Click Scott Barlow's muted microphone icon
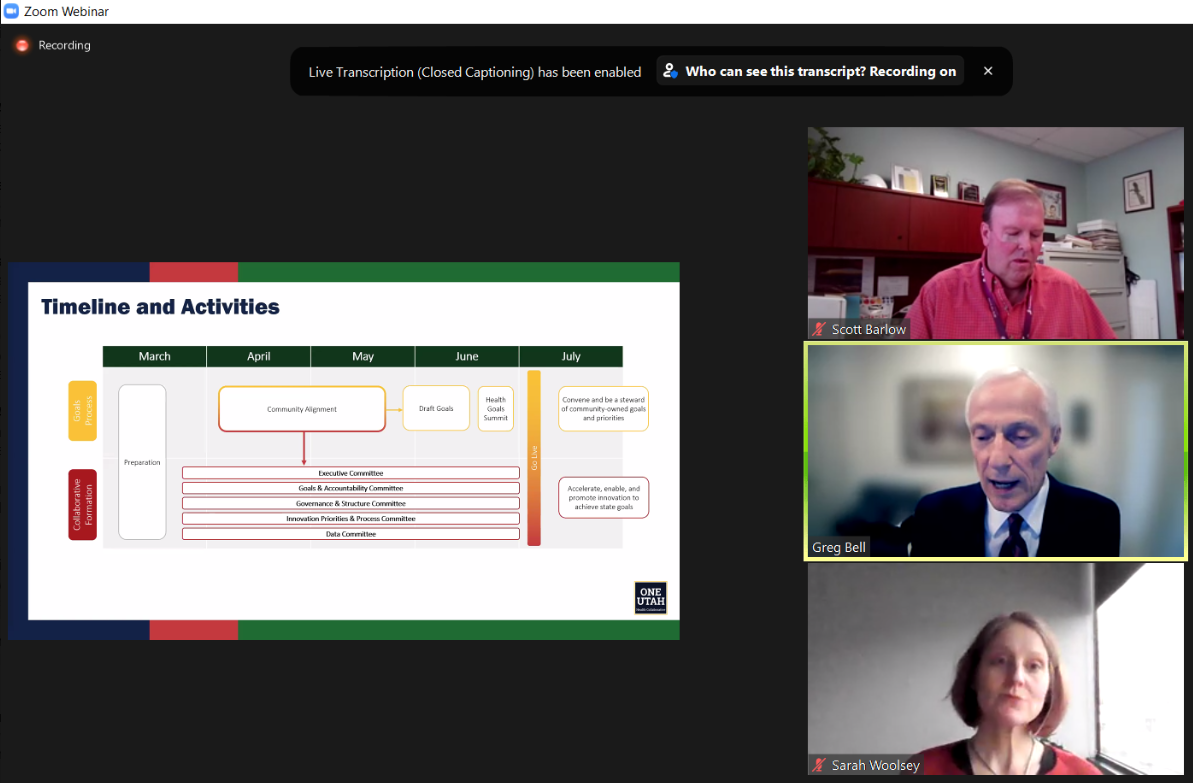The height and width of the screenshot is (783, 1193). 821,329
